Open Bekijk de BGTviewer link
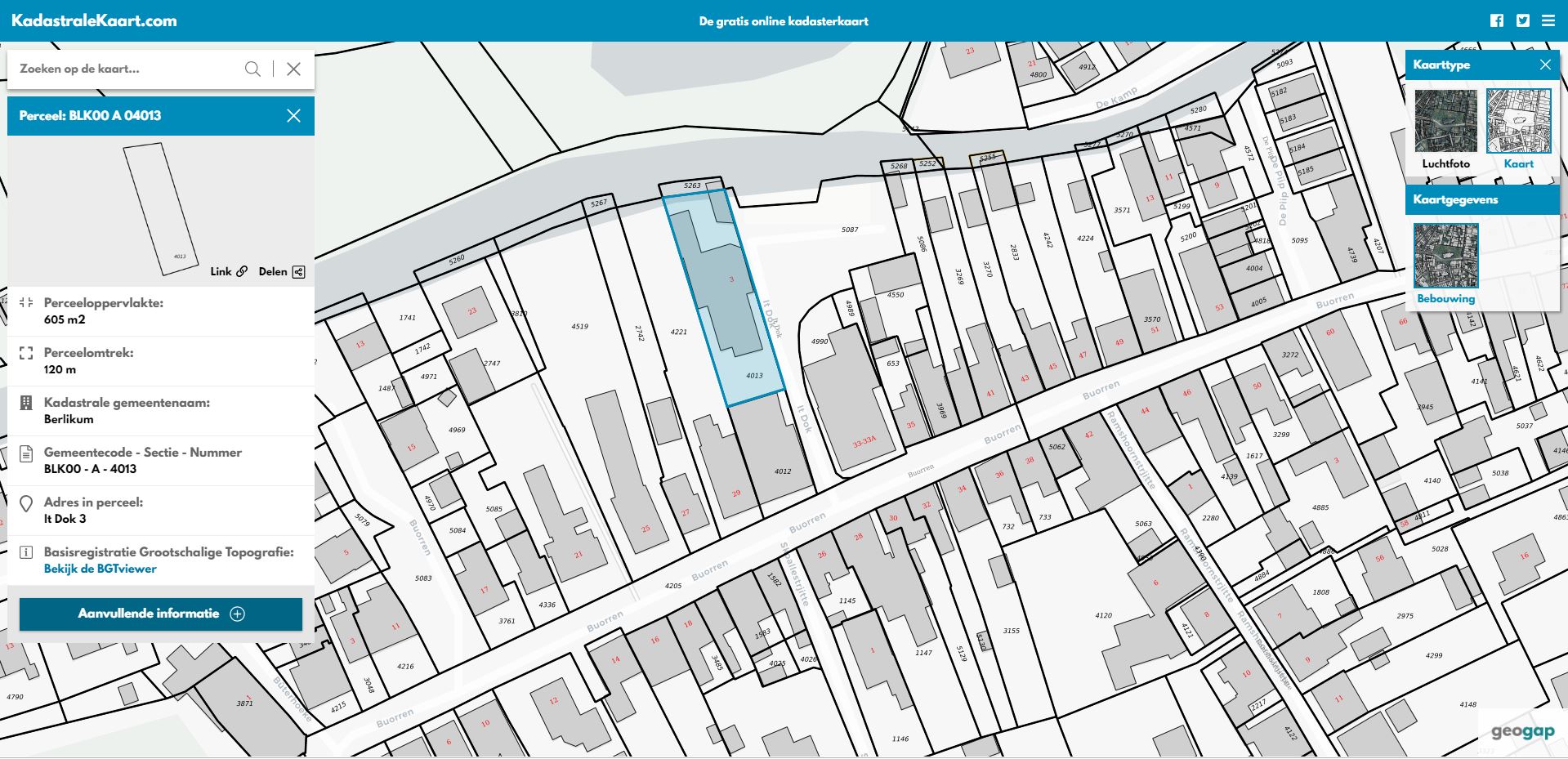Image resolution: width=1568 pixels, height=759 pixels. 100,569
